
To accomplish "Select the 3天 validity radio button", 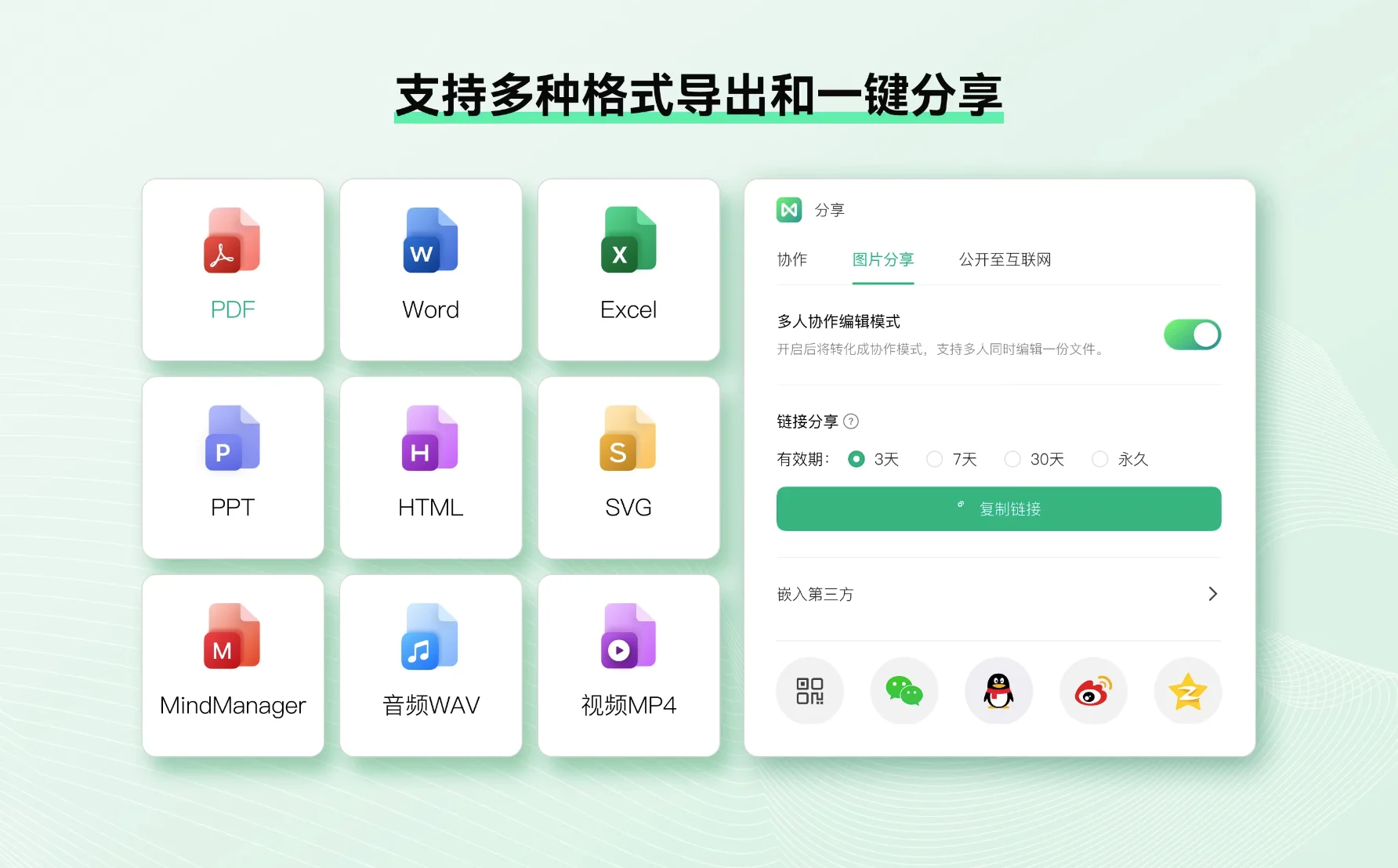I will [857, 459].
